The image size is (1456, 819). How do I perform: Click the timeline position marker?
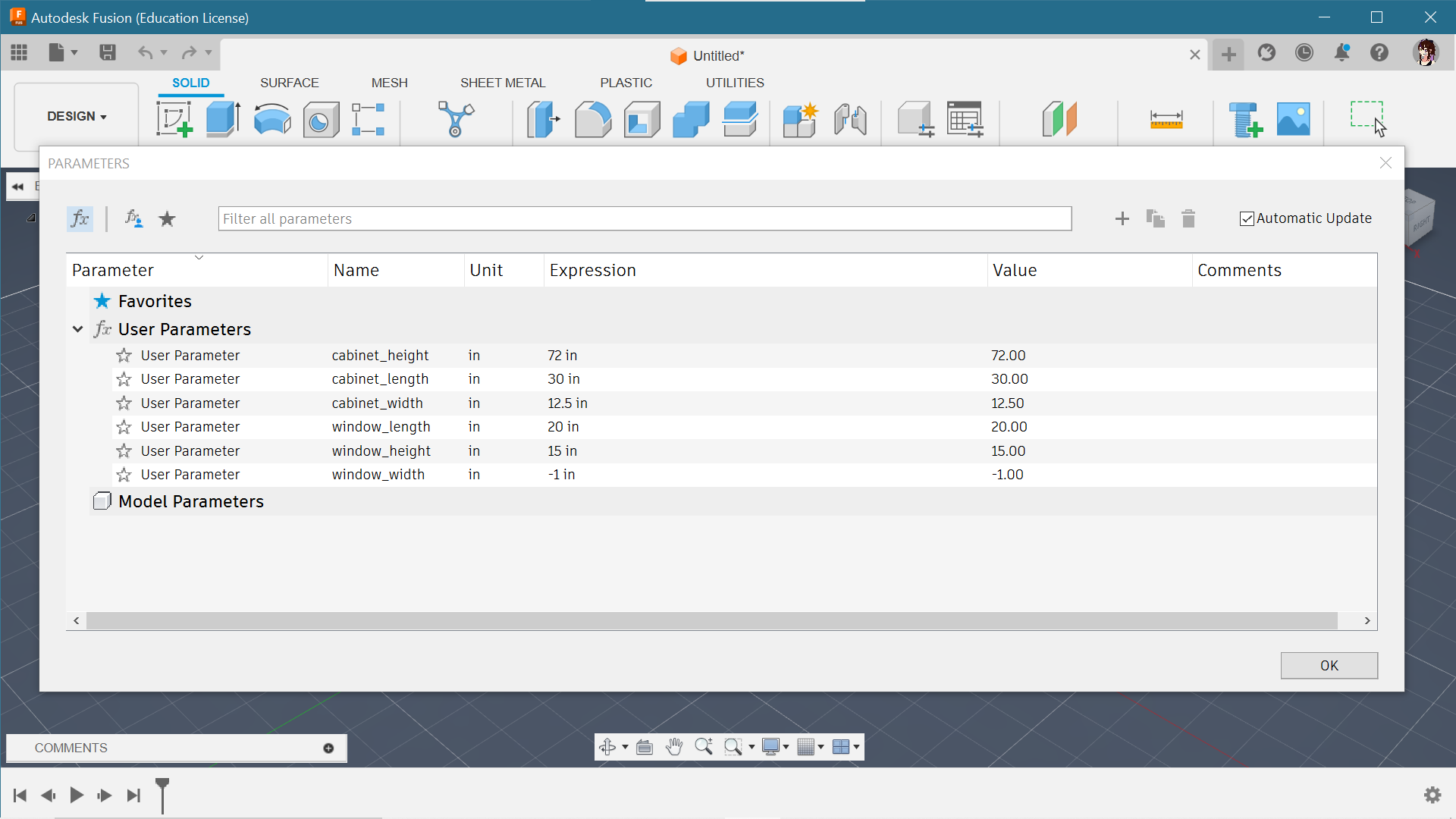tap(162, 795)
